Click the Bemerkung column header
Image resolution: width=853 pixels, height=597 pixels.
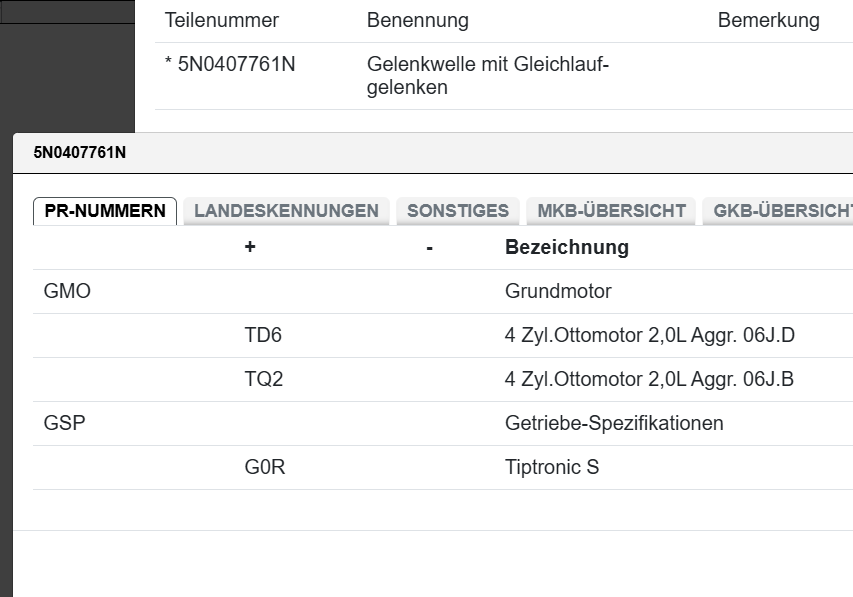[768, 20]
